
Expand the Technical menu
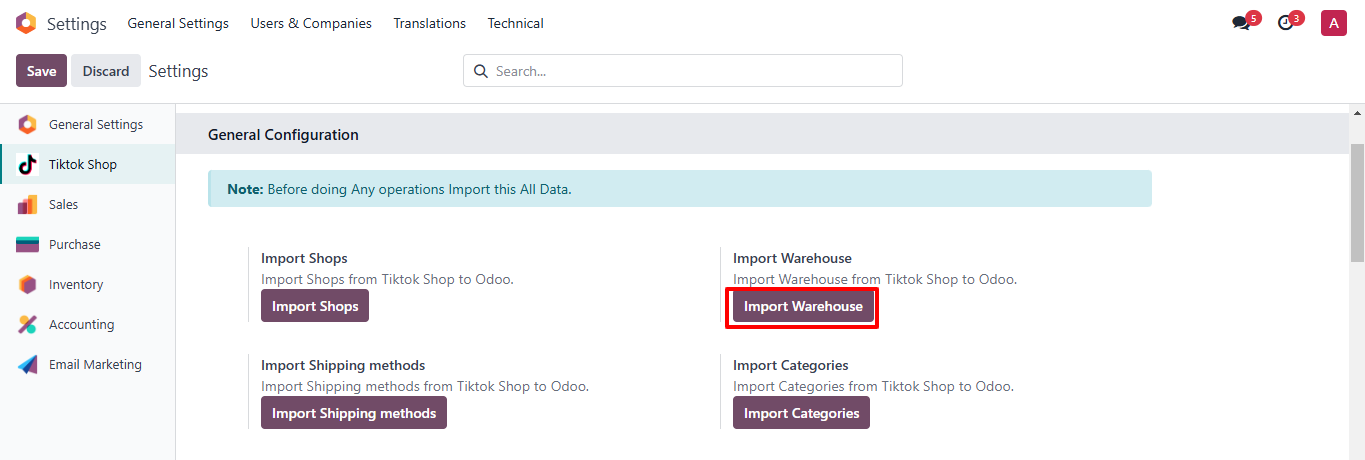[515, 23]
